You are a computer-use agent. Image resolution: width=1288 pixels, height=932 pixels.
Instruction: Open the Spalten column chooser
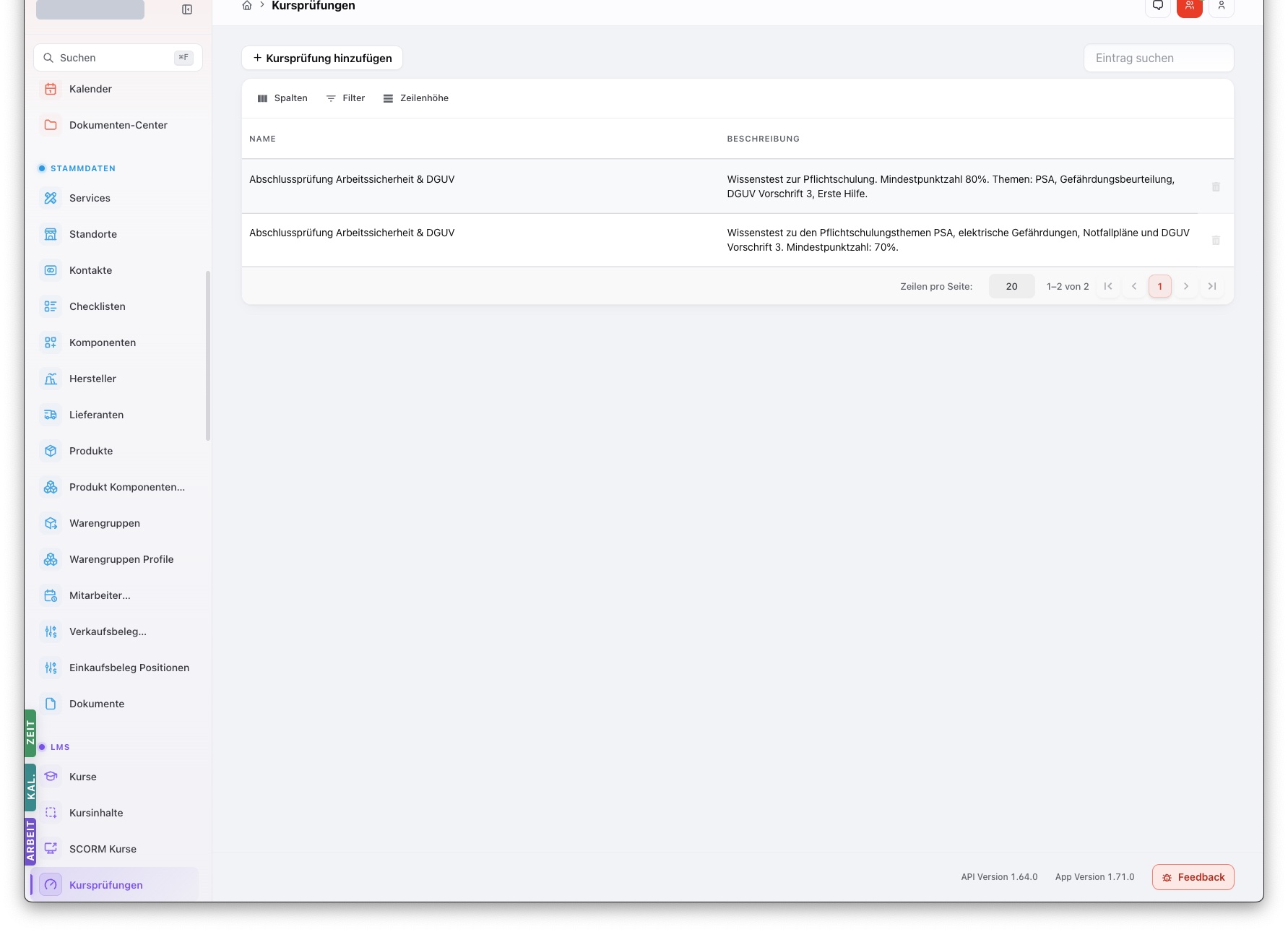[x=282, y=98]
